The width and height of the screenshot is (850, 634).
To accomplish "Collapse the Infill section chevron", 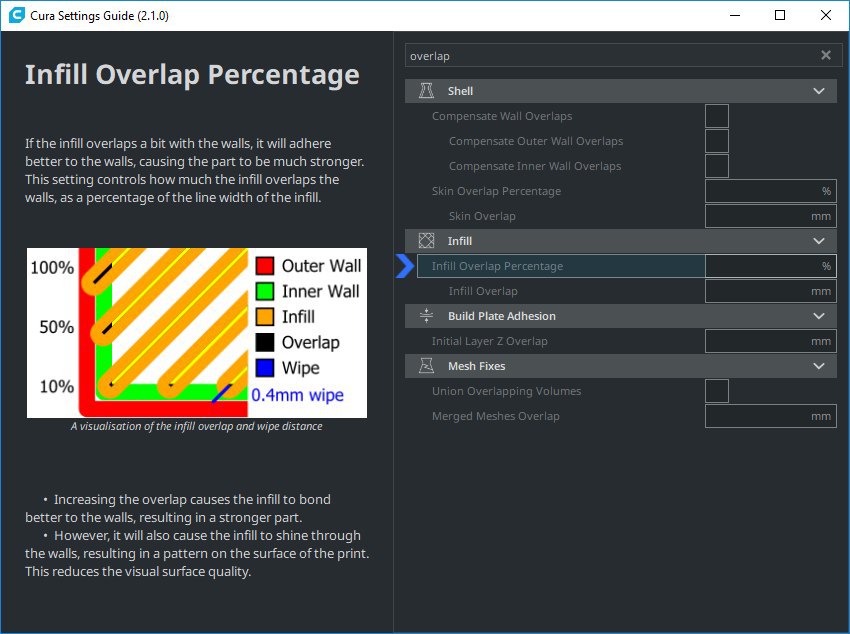I will click(x=819, y=241).
